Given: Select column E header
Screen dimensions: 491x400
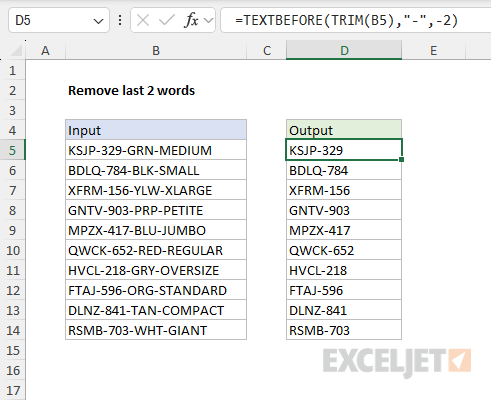Looking at the screenshot, I should (433, 51).
